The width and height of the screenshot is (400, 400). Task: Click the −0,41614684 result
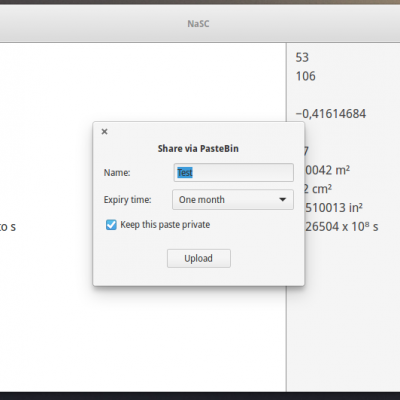(331, 114)
